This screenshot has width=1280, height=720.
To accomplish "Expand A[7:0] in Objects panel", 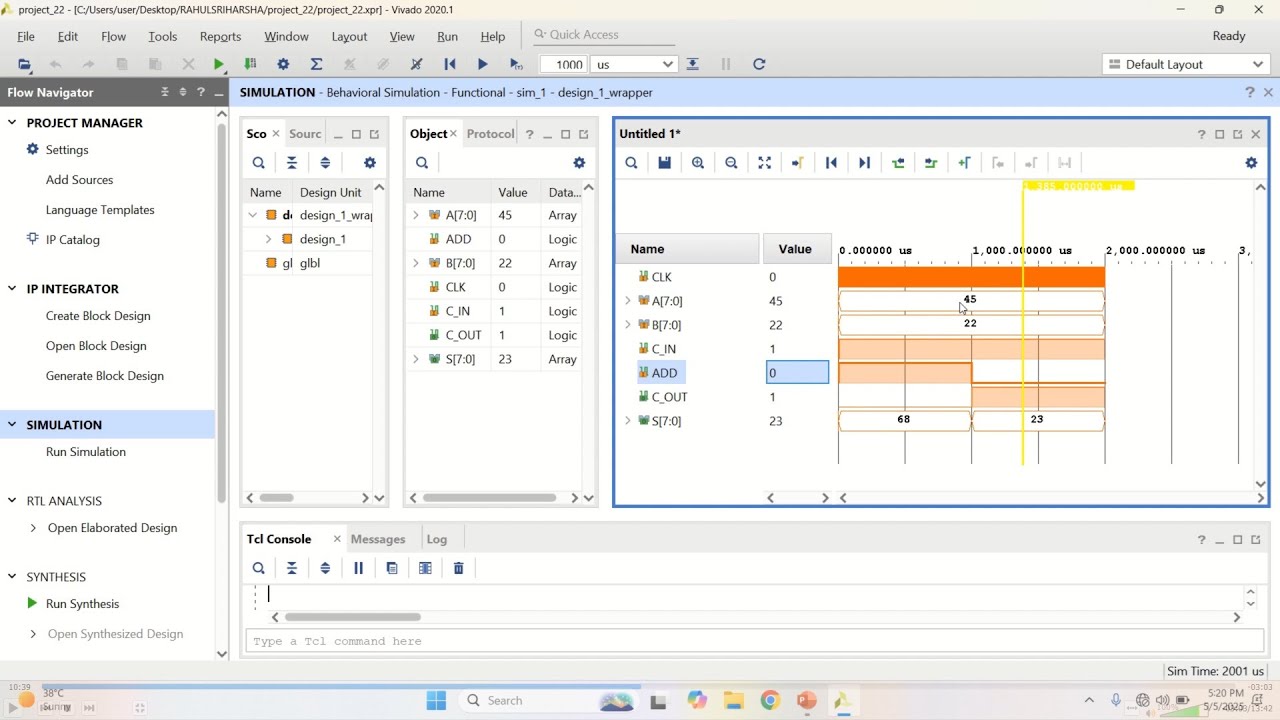I will 416,215.
